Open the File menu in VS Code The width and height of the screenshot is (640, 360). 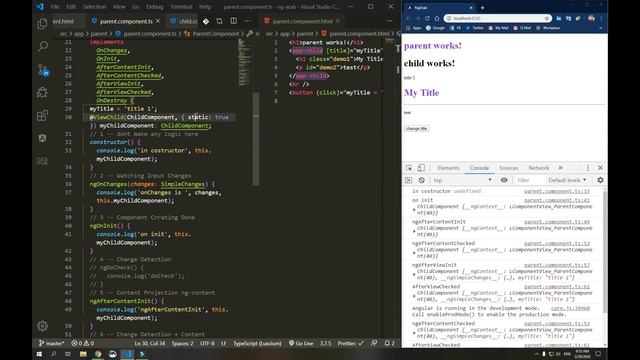pyautogui.click(x=55, y=7)
